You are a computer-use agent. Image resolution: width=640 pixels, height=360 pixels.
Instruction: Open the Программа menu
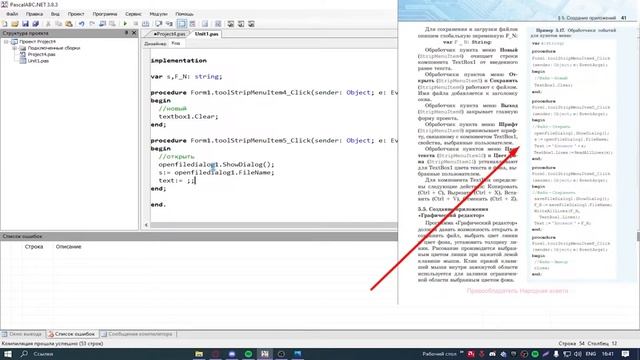104,14
